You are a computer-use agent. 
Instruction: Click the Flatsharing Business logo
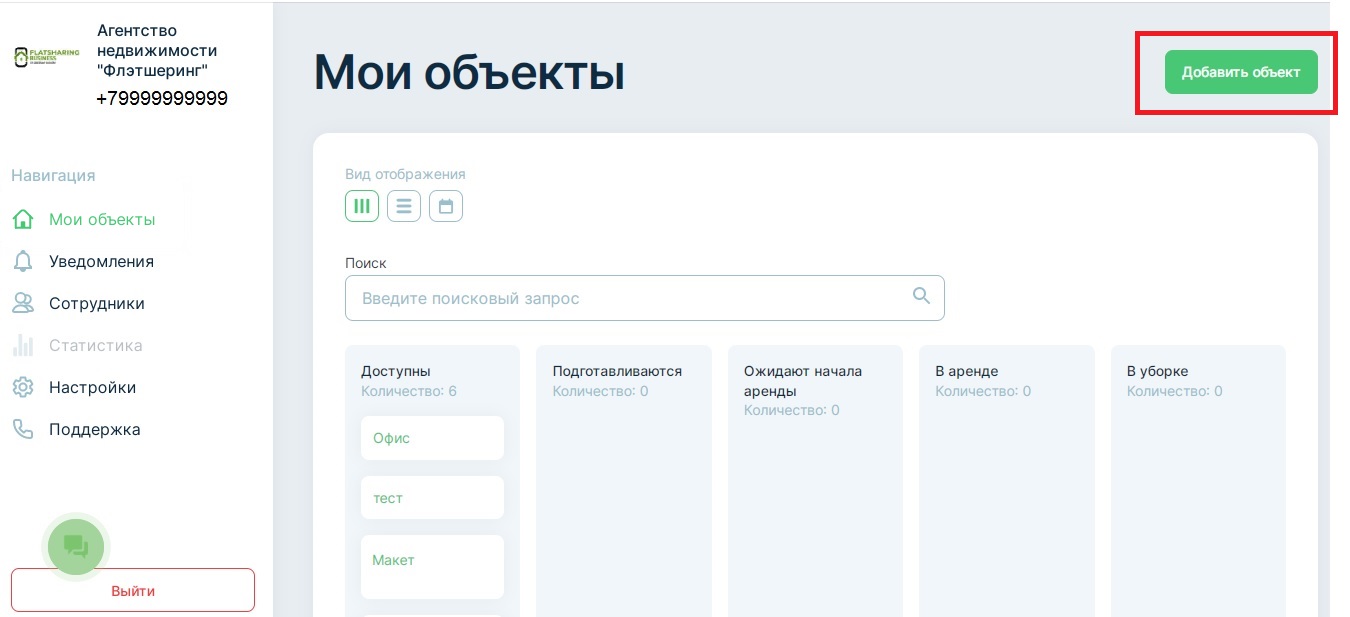pos(47,57)
